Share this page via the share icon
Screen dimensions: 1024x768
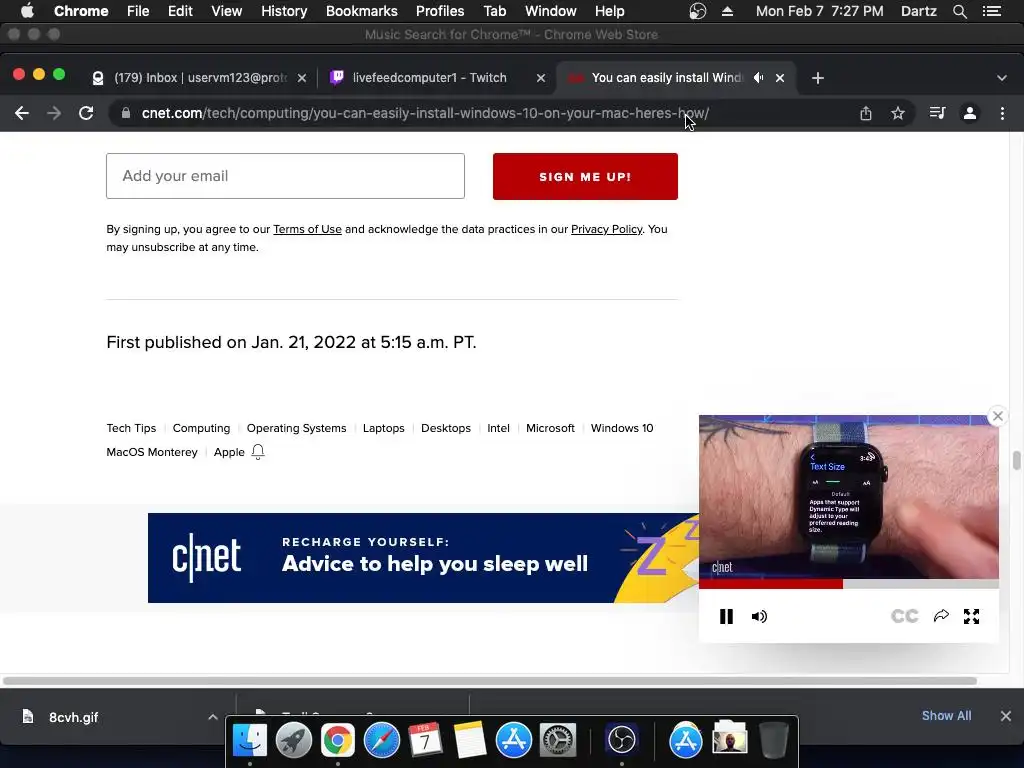[866, 113]
